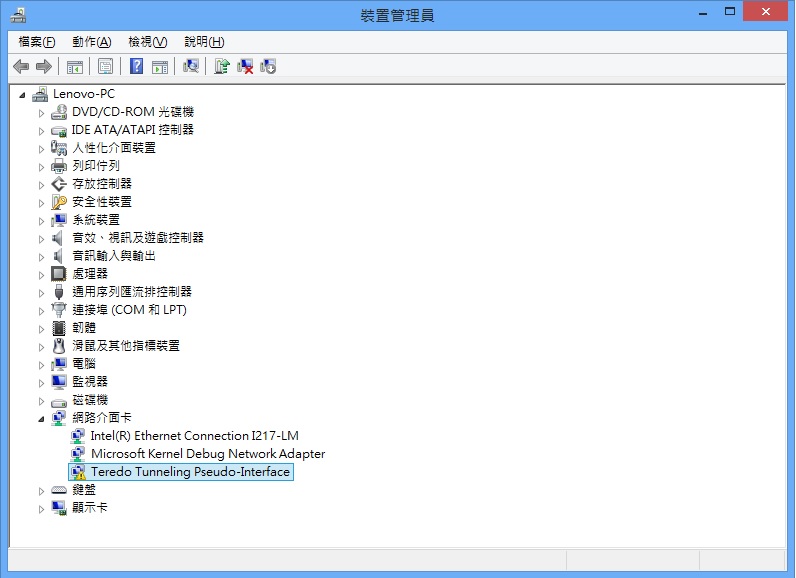Select Microsoft Kernel Debug Network Adapter
Image resolution: width=796 pixels, height=578 pixels.
208,454
